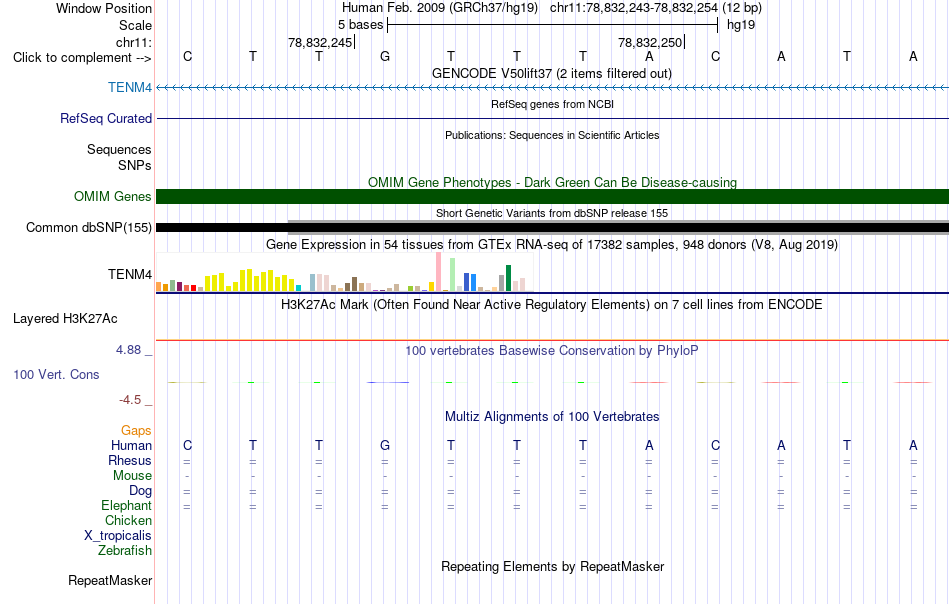Image resolution: width=950 pixels, height=604 pixels.
Task: Click the Scale label in the left column
Action: coord(136,25)
